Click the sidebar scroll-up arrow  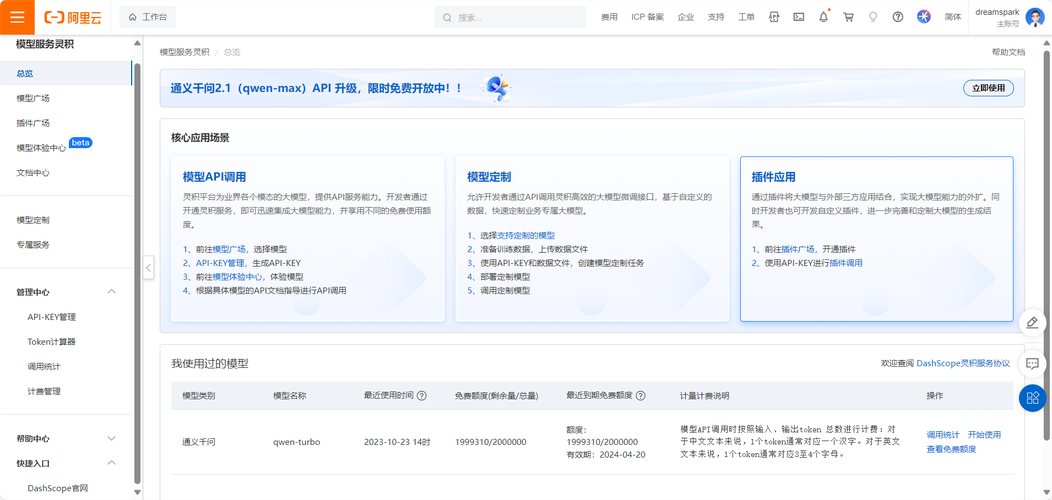[x=138, y=43]
